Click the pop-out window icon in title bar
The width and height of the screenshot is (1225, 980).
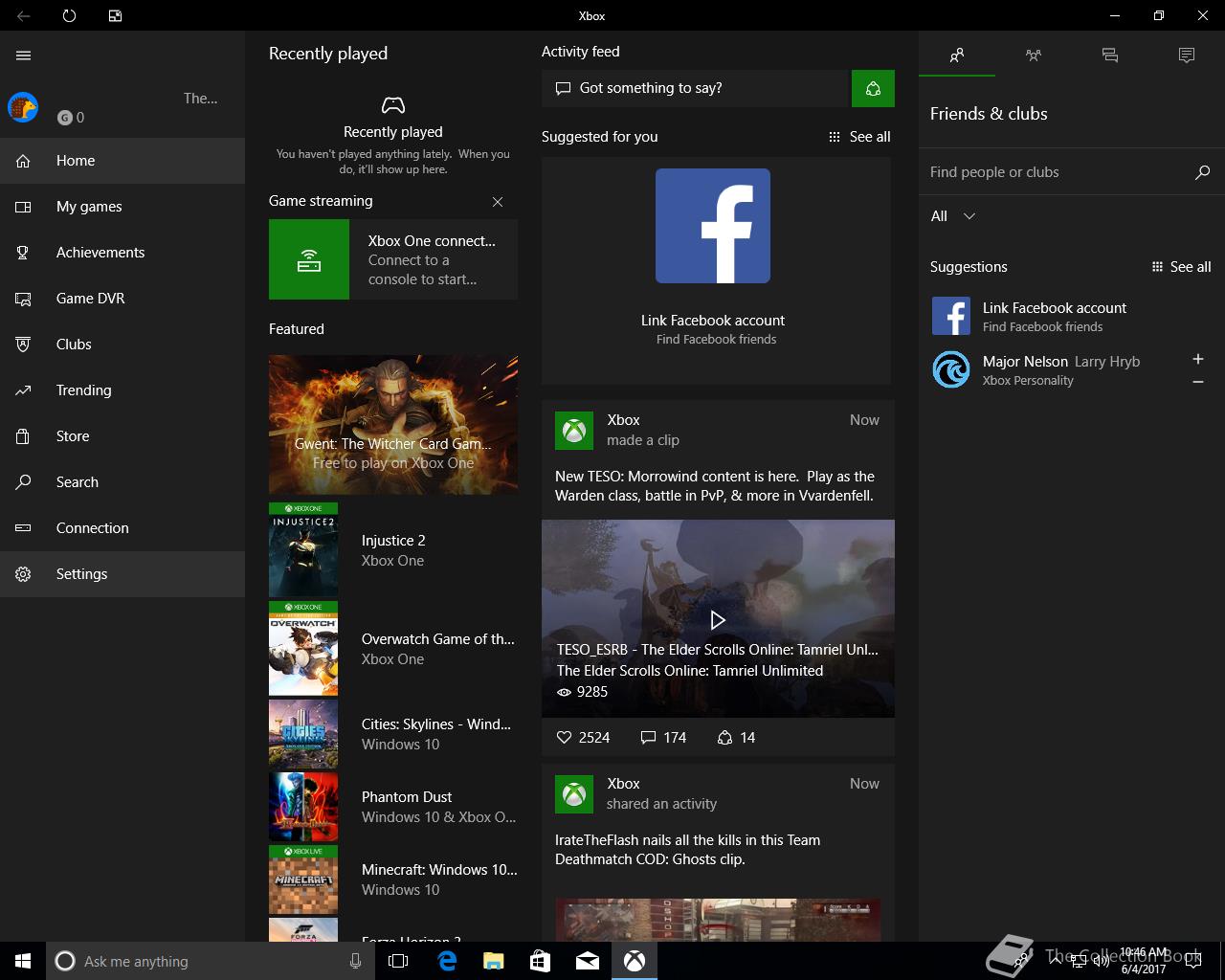tap(115, 15)
